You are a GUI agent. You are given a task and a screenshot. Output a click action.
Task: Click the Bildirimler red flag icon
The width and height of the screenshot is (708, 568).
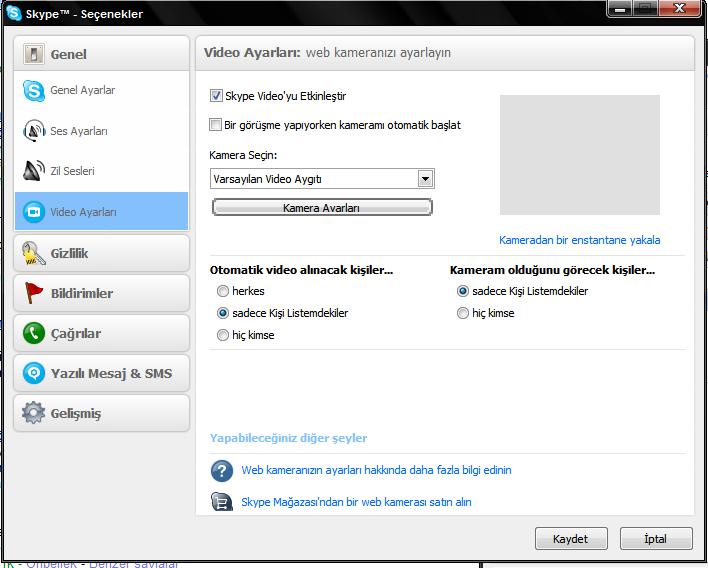(34, 293)
